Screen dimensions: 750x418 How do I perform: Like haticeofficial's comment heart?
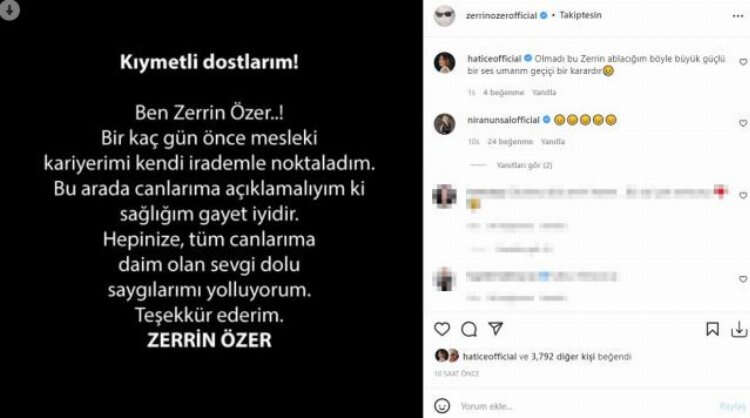pos(743,62)
